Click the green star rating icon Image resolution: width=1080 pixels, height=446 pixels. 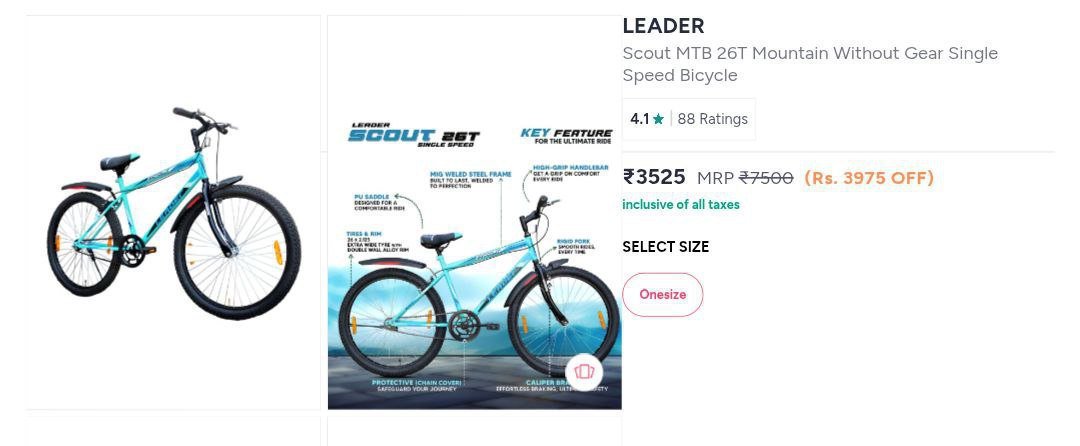tap(658, 119)
